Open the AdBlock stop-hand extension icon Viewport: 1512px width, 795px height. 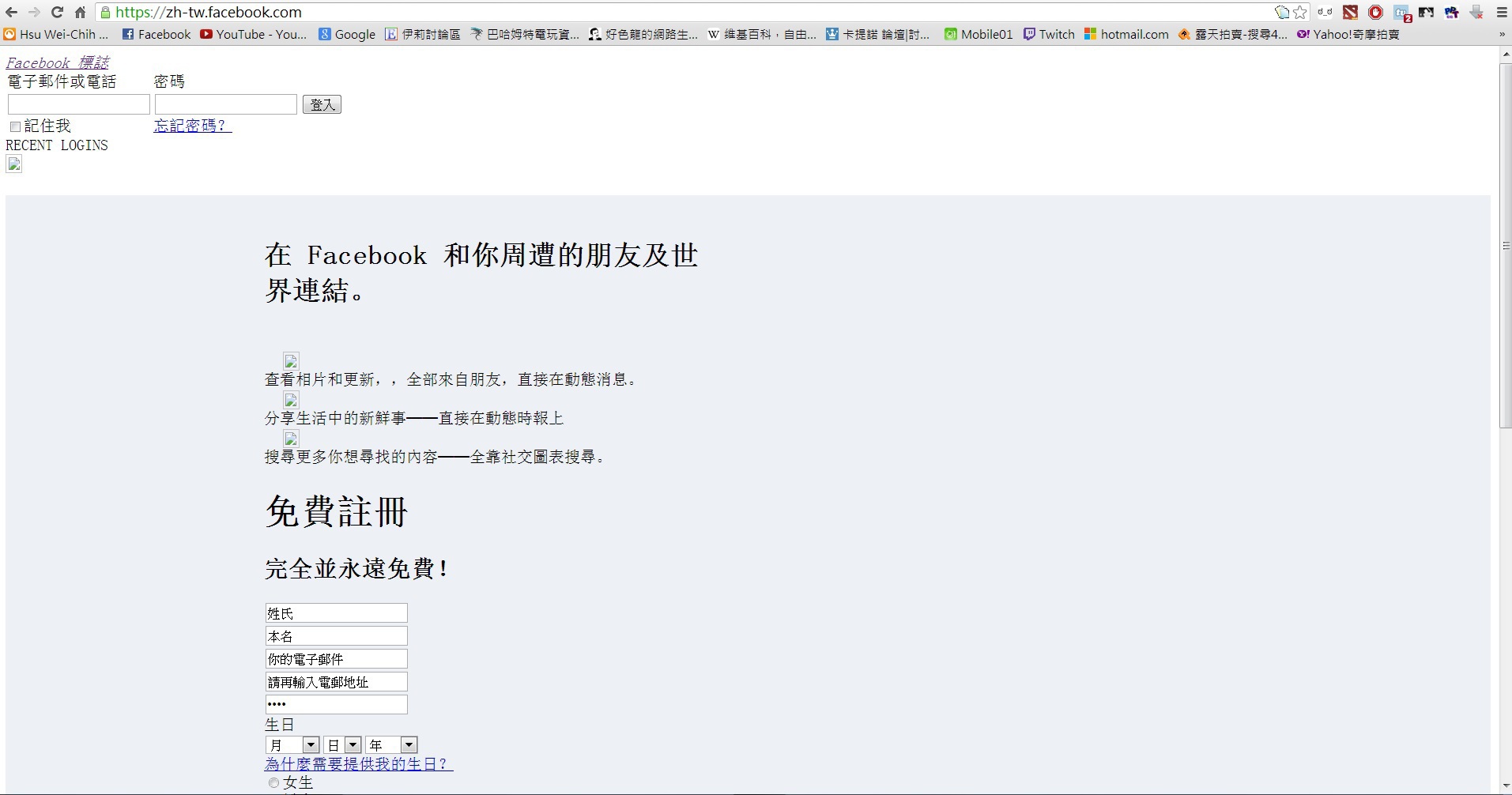point(1376,13)
